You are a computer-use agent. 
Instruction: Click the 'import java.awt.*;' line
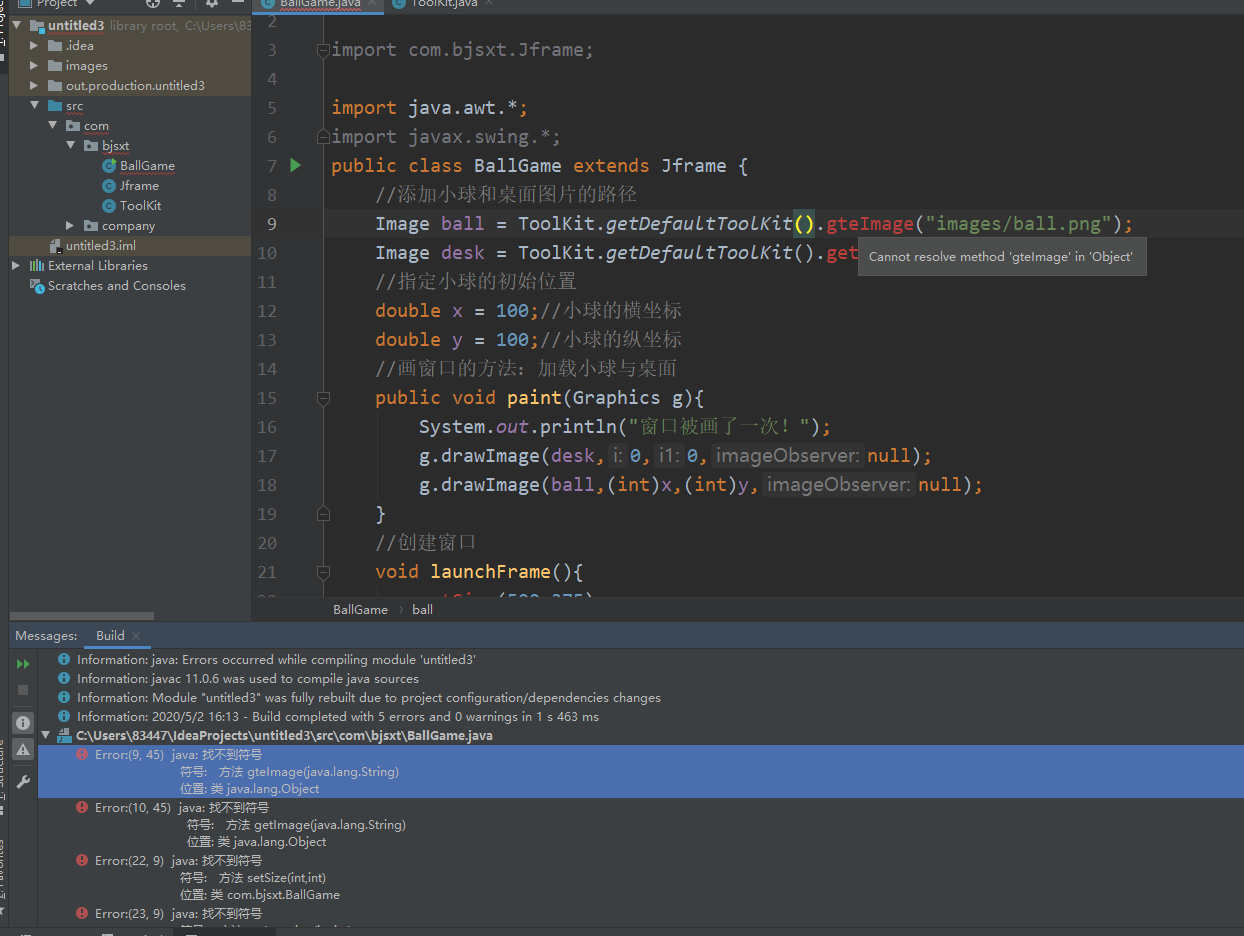click(x=430, y=108)
